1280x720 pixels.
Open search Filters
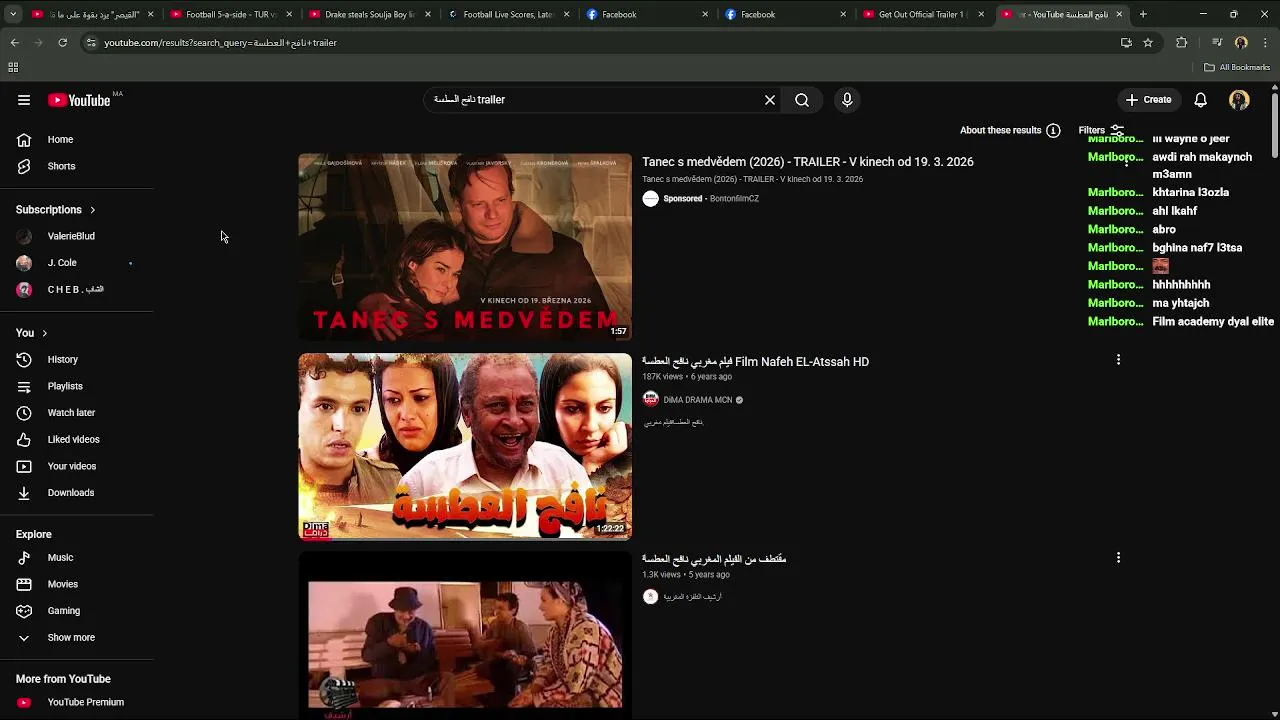coord(1102,130)
